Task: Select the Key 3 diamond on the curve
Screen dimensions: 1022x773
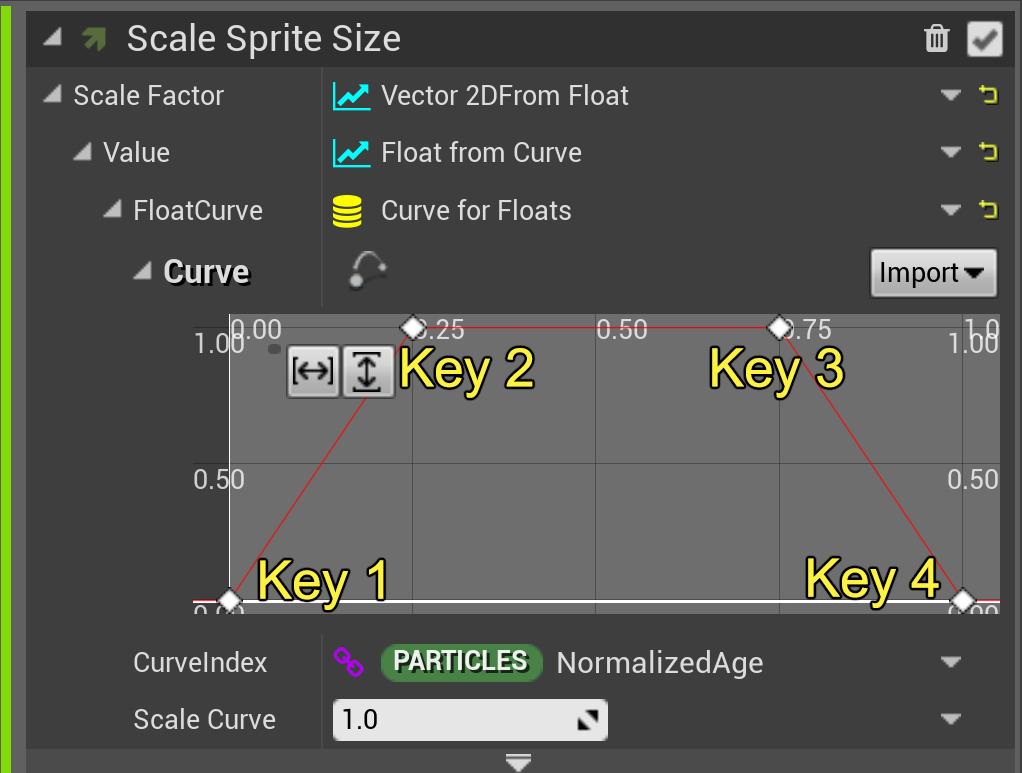Action: 779,327
